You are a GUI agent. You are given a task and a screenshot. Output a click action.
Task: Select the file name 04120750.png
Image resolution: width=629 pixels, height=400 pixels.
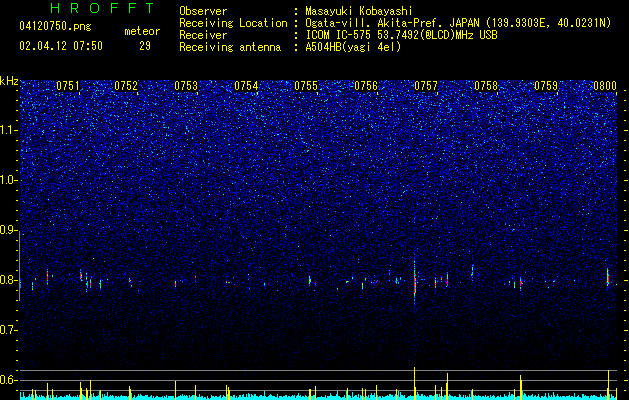(x=55, y=26)
